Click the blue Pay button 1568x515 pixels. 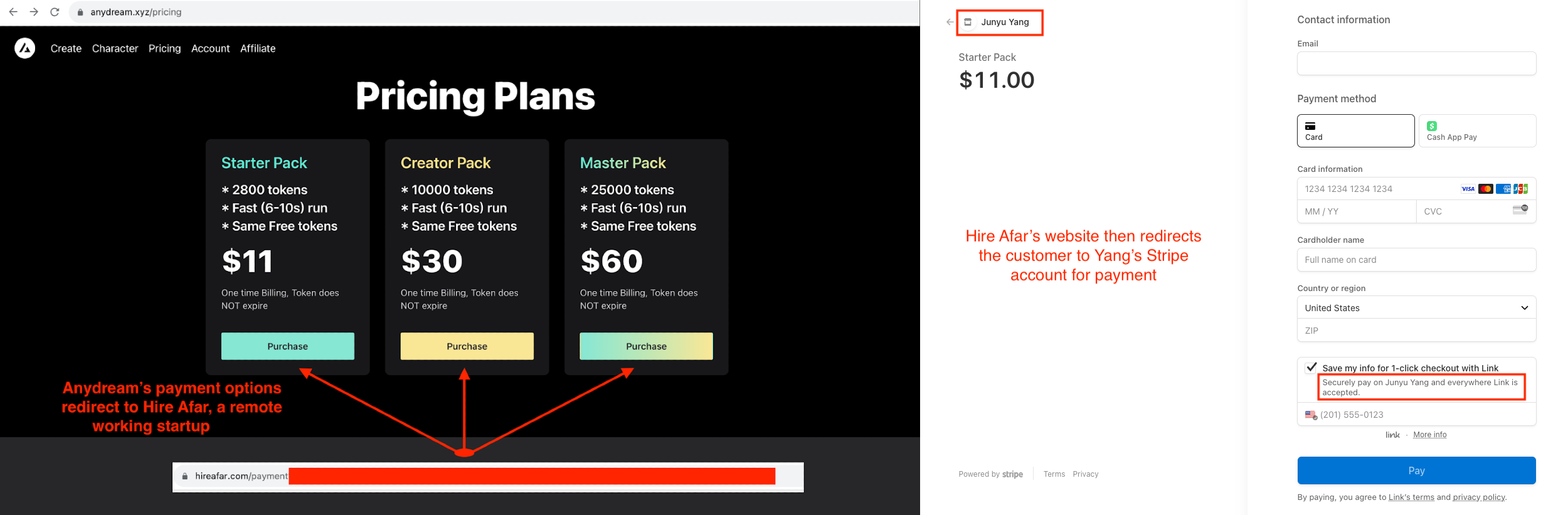click(1416, 470)
